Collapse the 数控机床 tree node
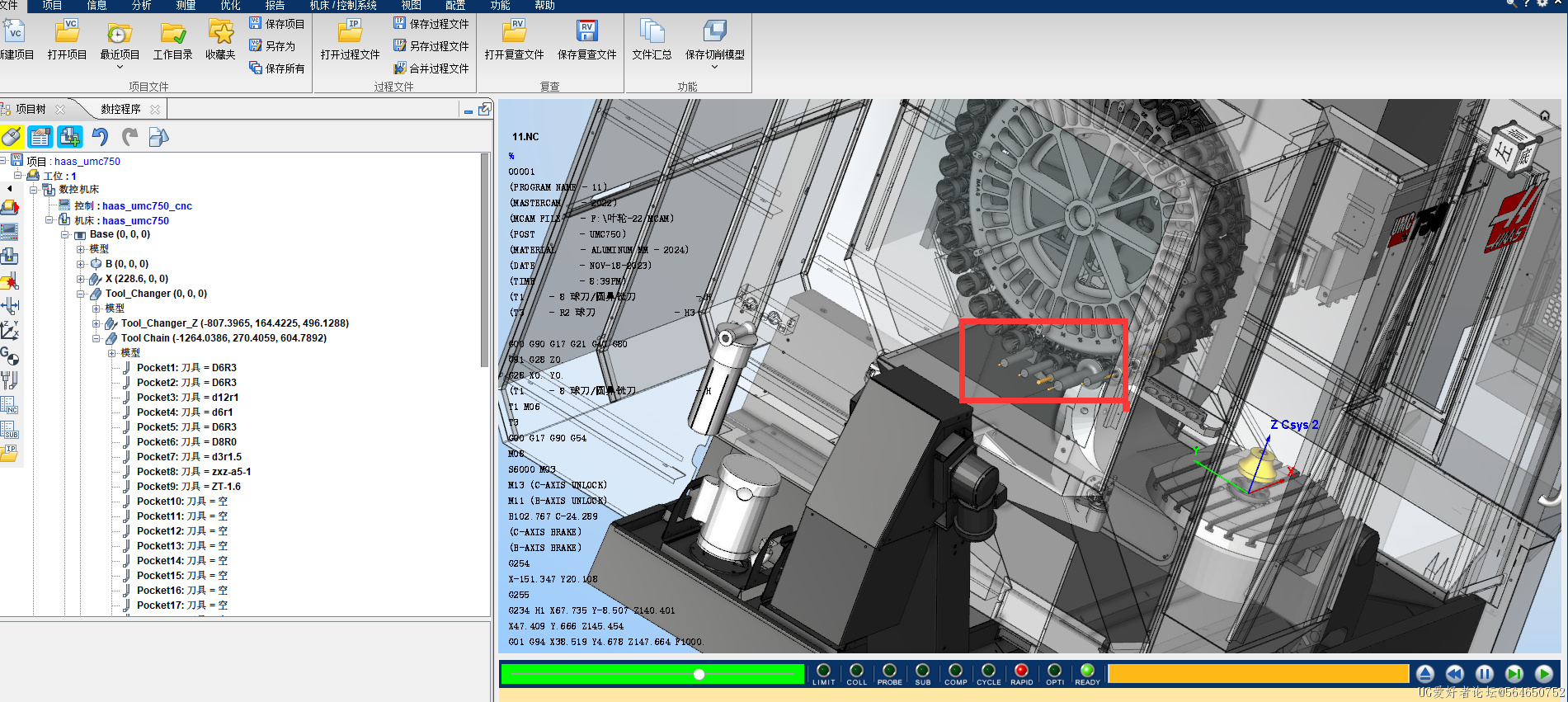 coord(34,190)
